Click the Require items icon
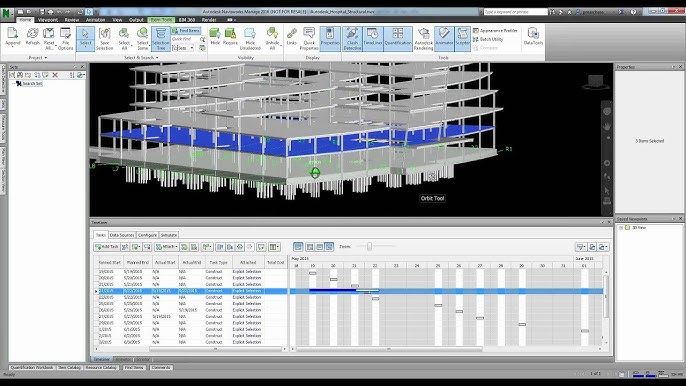 point(231,37)
